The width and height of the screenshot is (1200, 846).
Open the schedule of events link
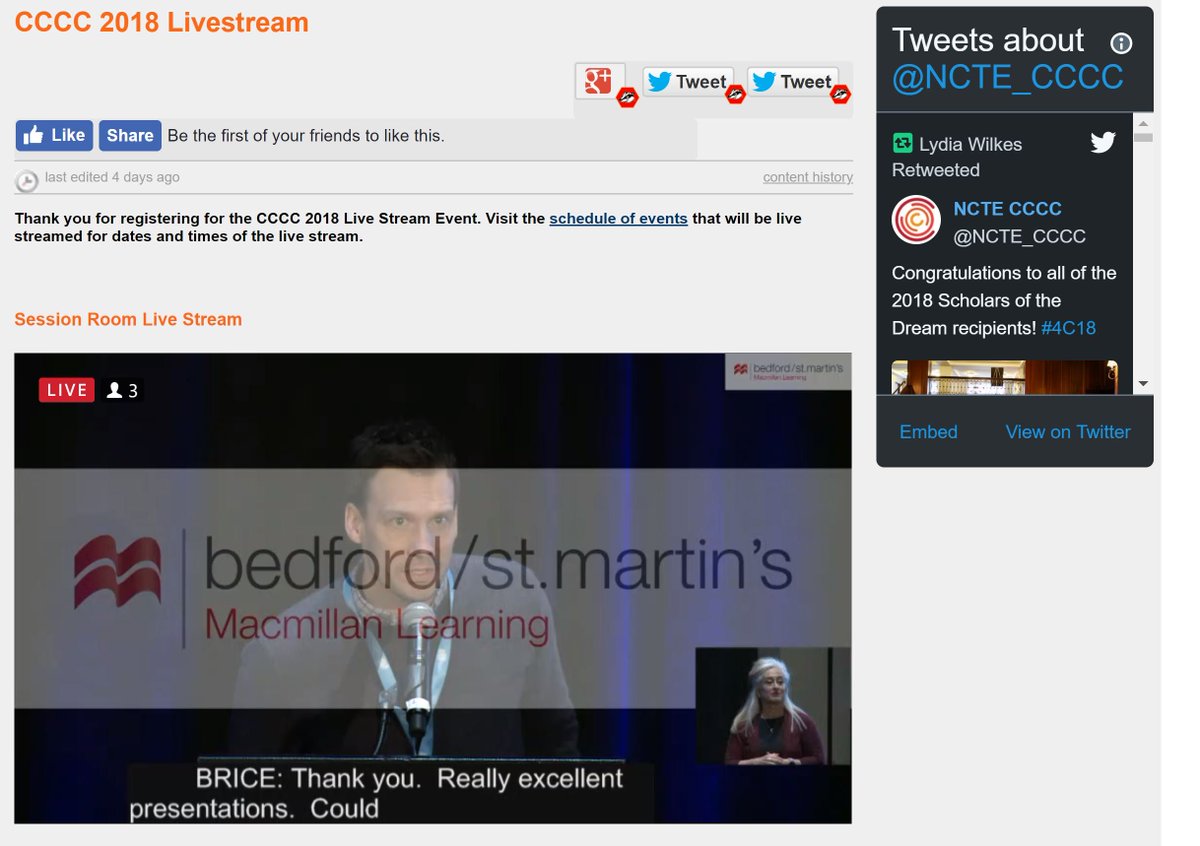pos(618,218)
